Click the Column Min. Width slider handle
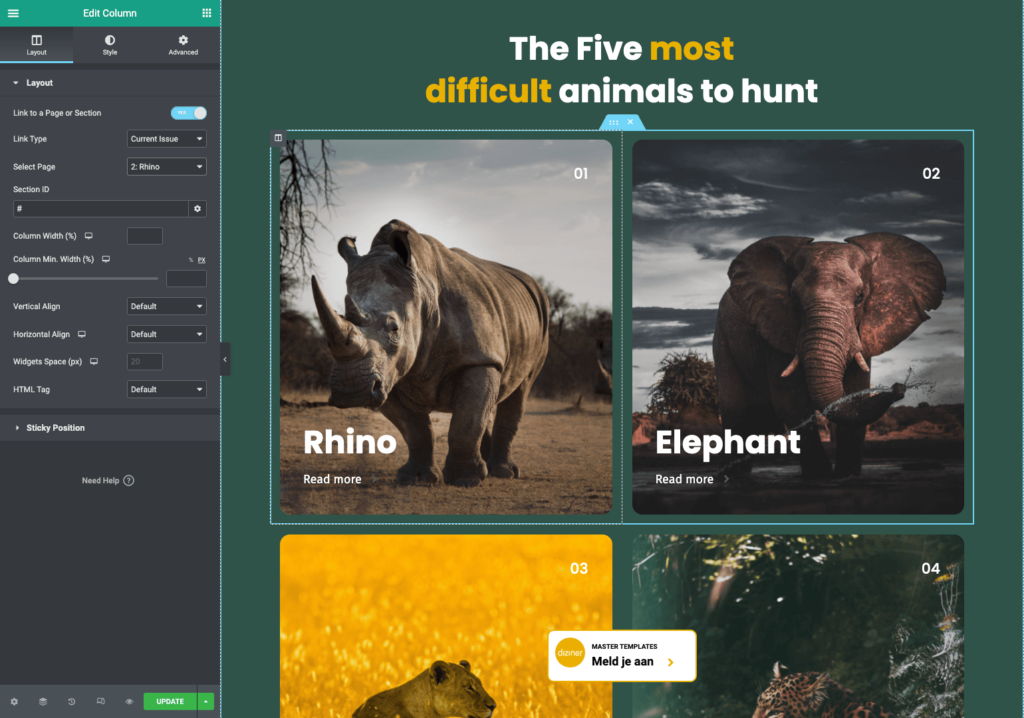The height and width of the screenshot is (718, 1024). click(x=14, y=279)
